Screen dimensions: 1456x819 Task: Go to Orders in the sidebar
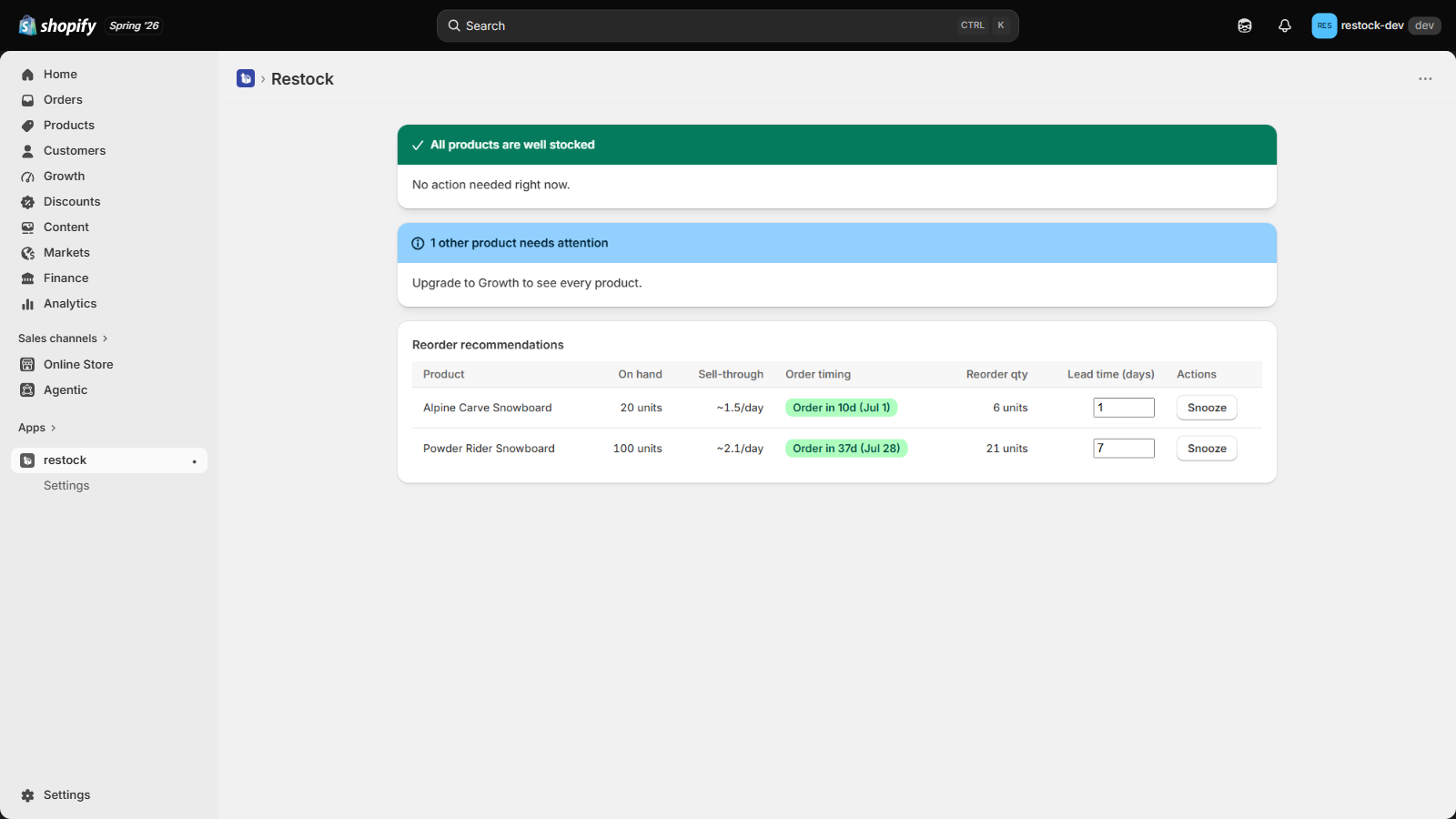pos(63,100)
